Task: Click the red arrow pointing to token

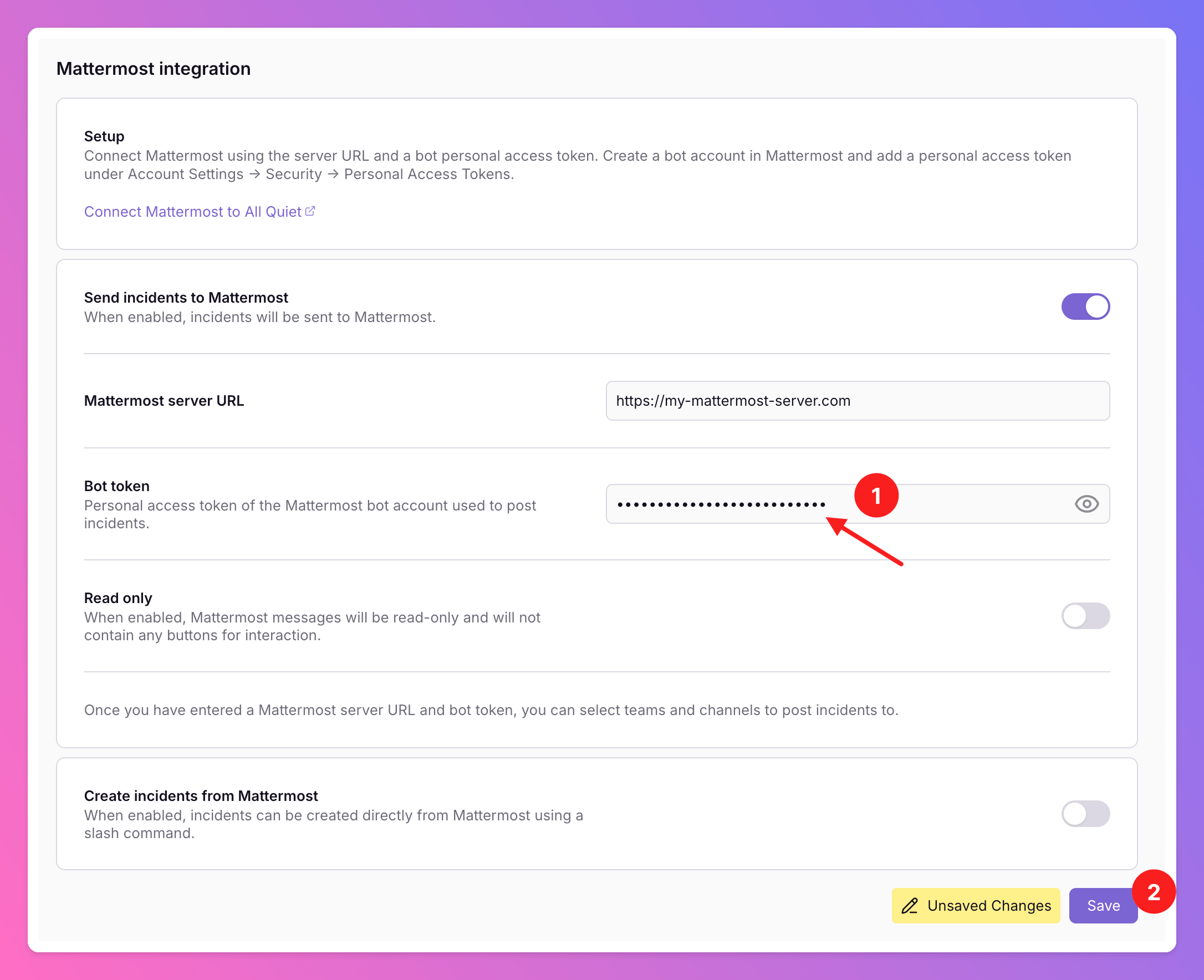Action: 865,541
